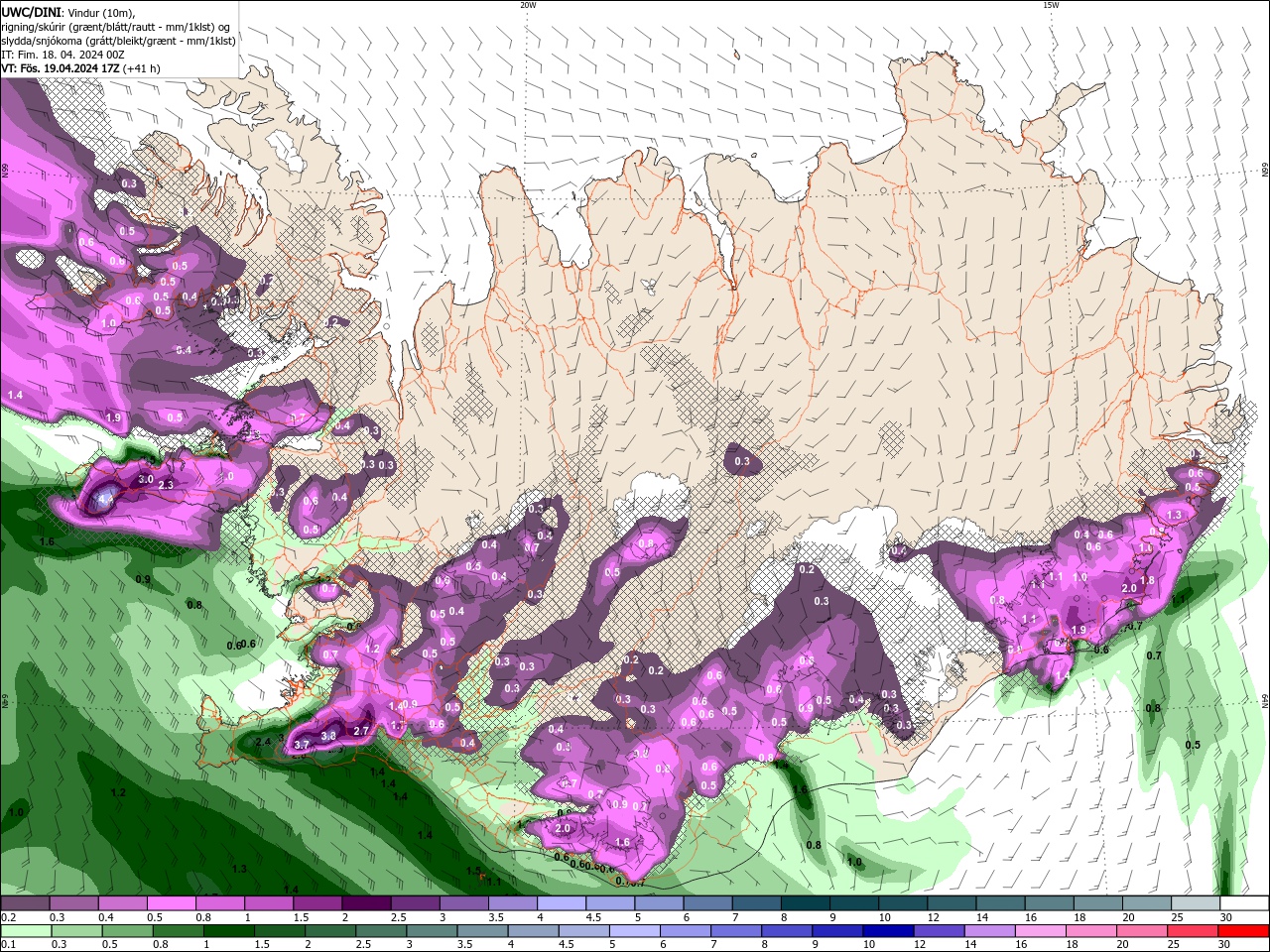Pick the snow scale swatch starting at 1.5
This screenshot has height=952, width=1270.
tap(317, 903)
